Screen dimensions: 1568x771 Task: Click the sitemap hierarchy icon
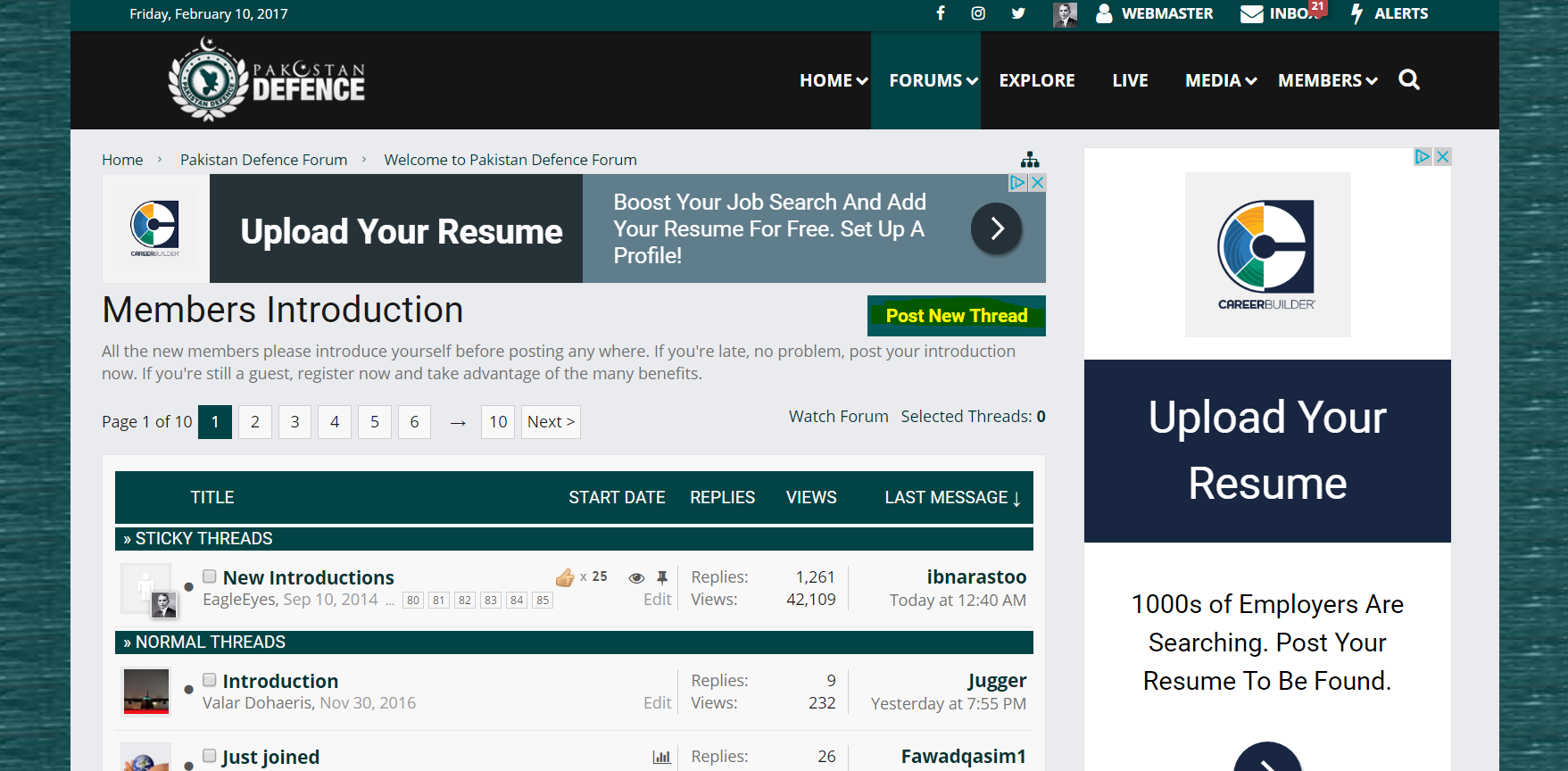[x=1030, y=160]
